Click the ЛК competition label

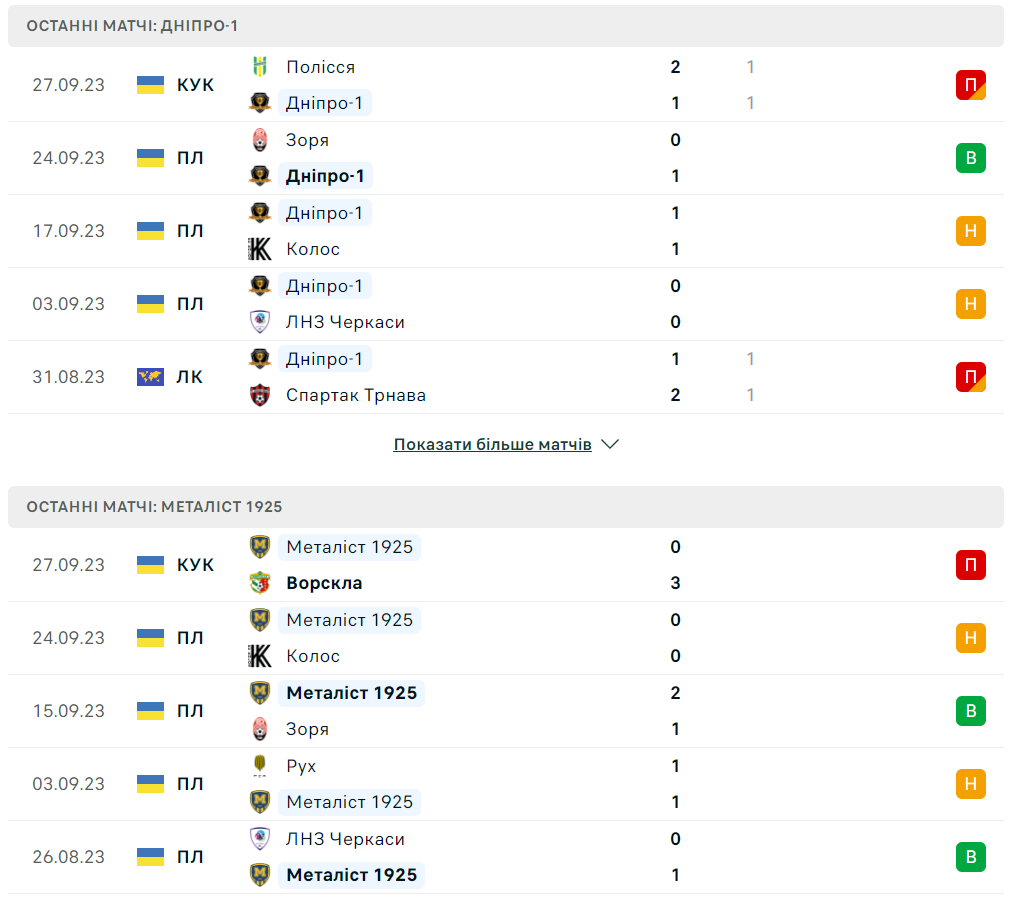point(190,377)
